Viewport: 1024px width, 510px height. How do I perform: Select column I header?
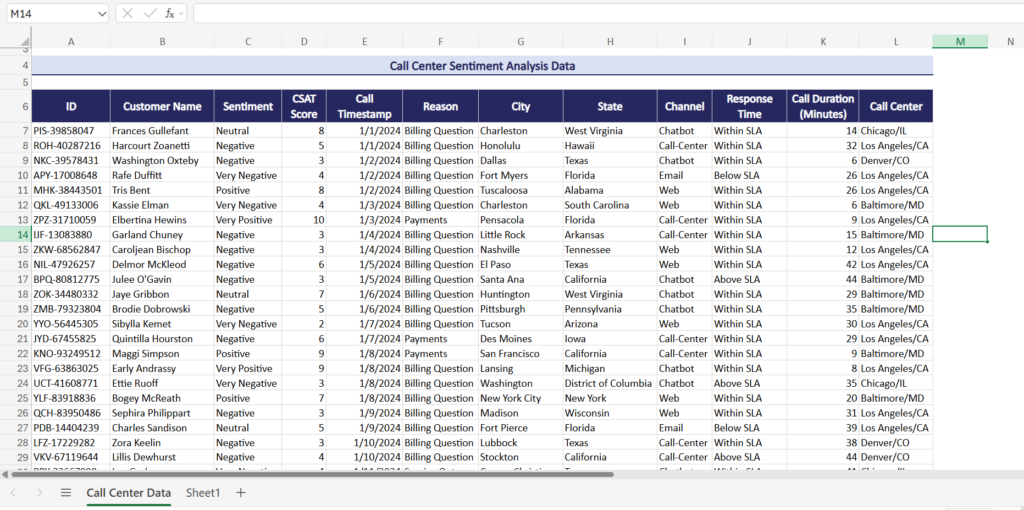pyautogui.click(x=684, y=42)
